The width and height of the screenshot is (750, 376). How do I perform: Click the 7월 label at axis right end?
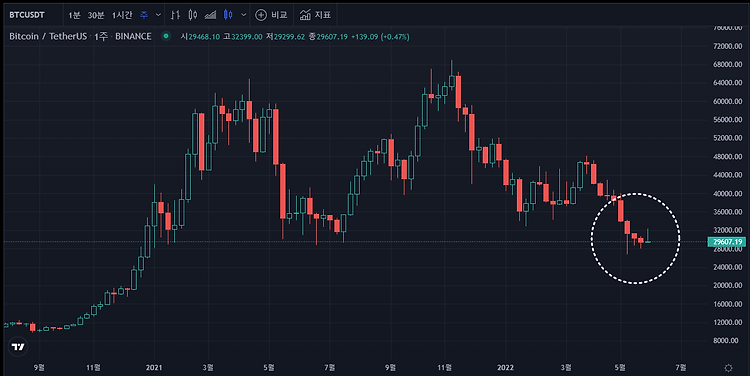click(x=681, y=367)
